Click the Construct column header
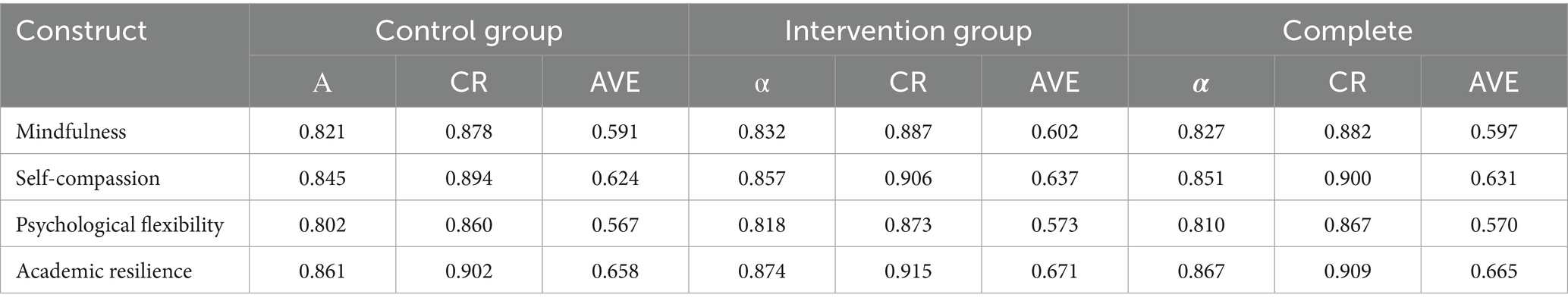 pos(81,31)
